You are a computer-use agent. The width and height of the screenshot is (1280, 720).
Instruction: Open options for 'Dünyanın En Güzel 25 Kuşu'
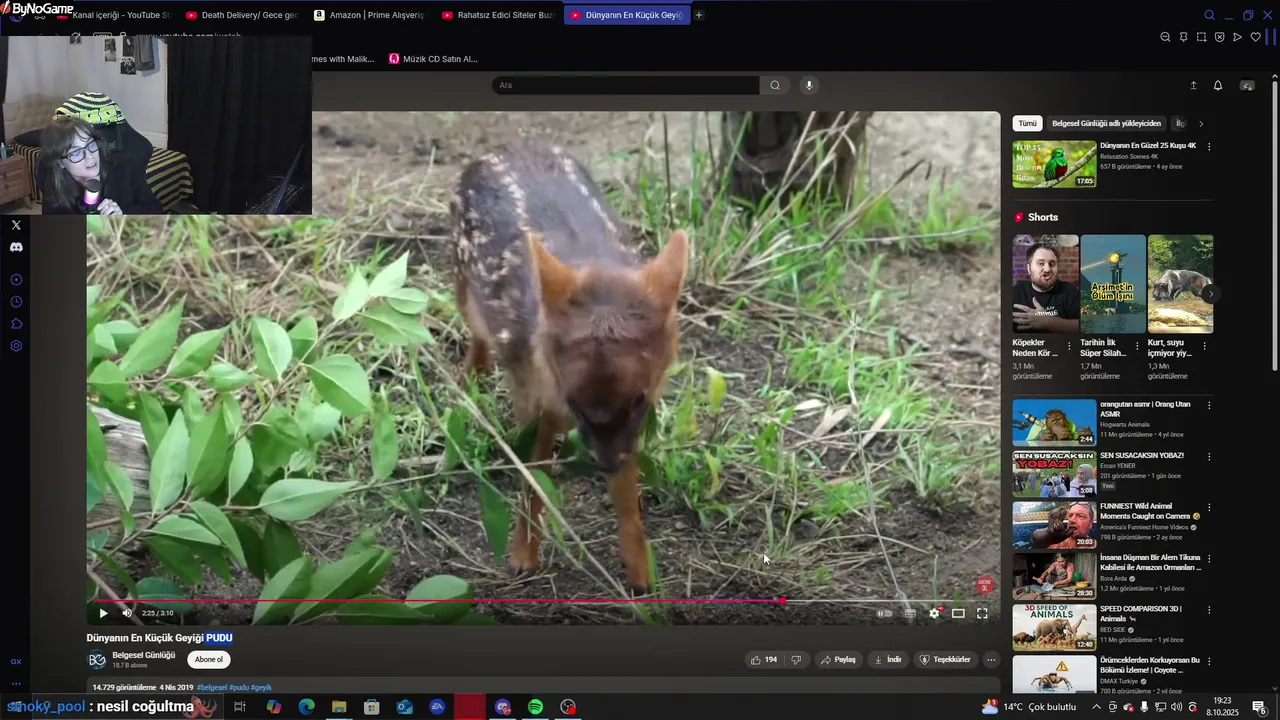[1209, 146]
